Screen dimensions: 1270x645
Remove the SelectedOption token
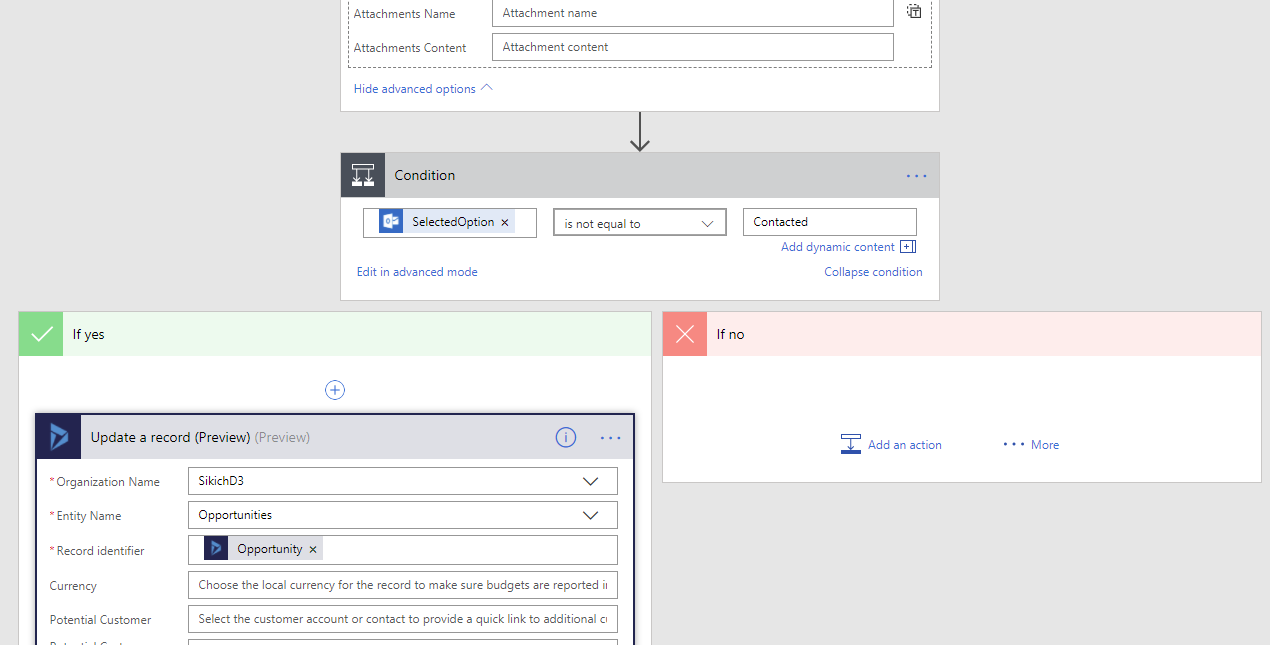point(505,222)
